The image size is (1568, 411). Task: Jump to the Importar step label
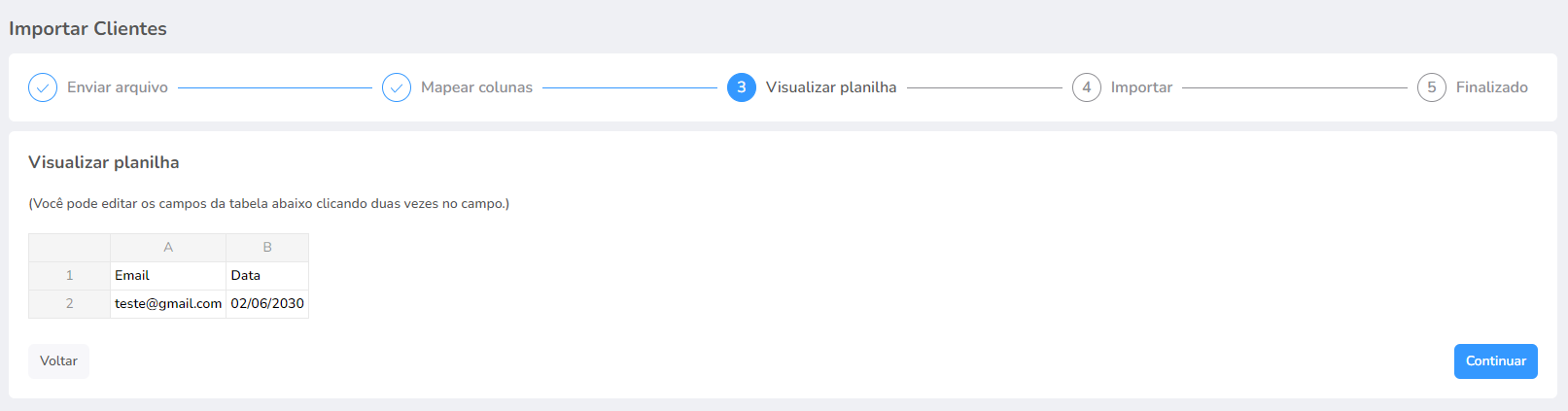(1141, 87)
